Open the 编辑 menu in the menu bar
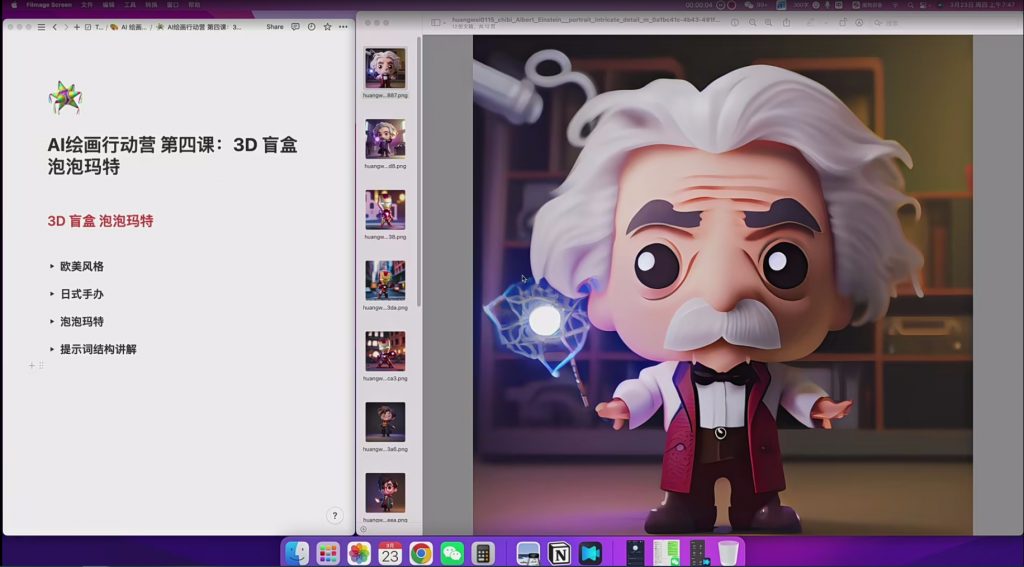1024x567 pixels. coord(108,5)
